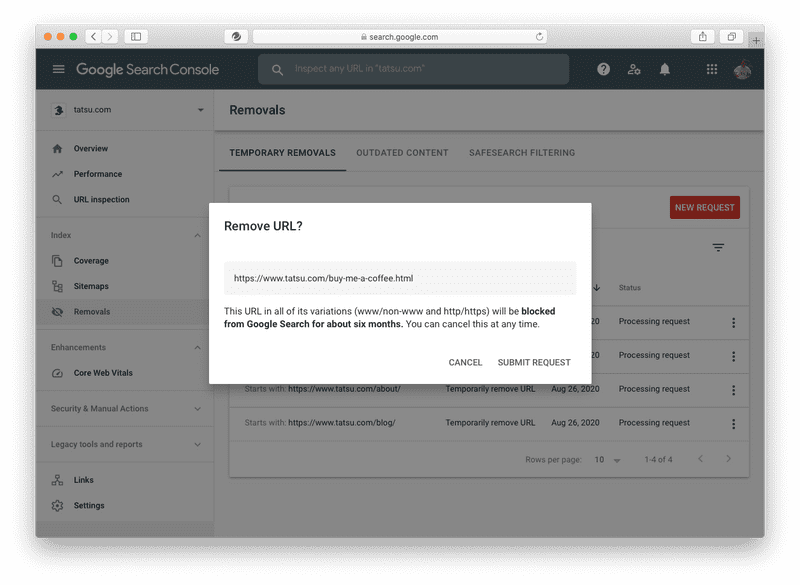Click the user settings people icon
Viewport: 800px width, 585px height.
pos(634,69)
